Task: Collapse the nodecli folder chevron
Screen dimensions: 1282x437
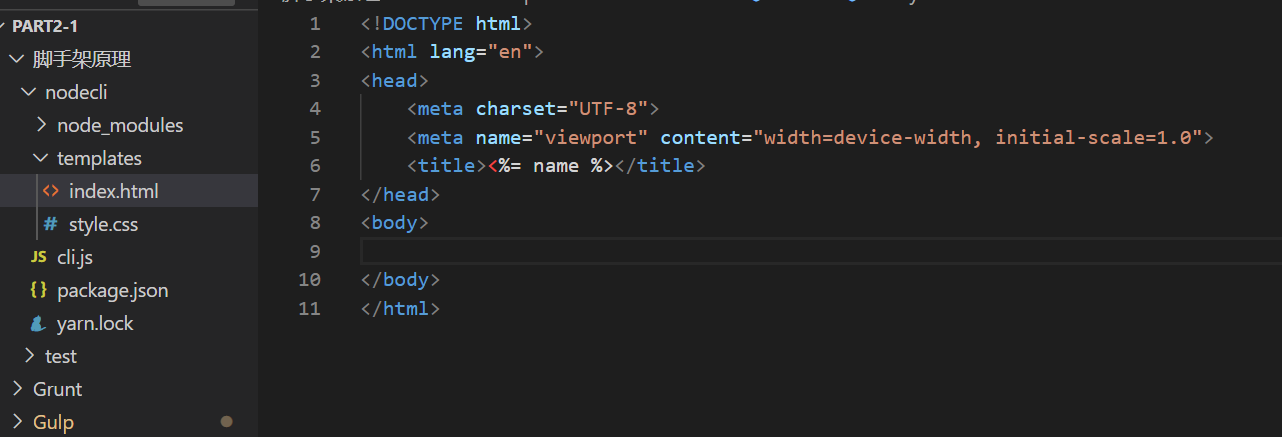Action: click(28, 92)
